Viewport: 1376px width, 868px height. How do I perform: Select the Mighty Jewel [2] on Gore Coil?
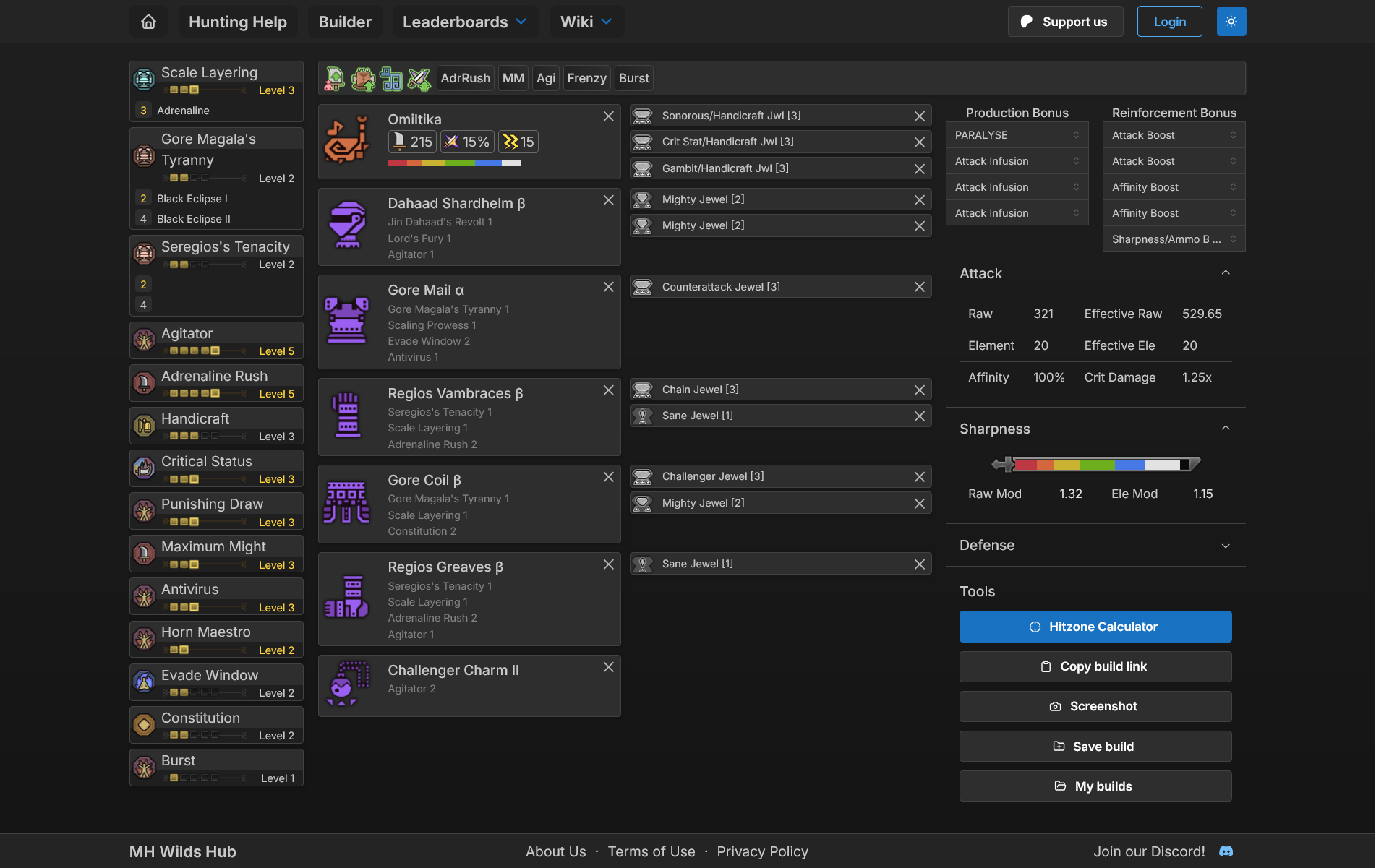tap(780, 503)
